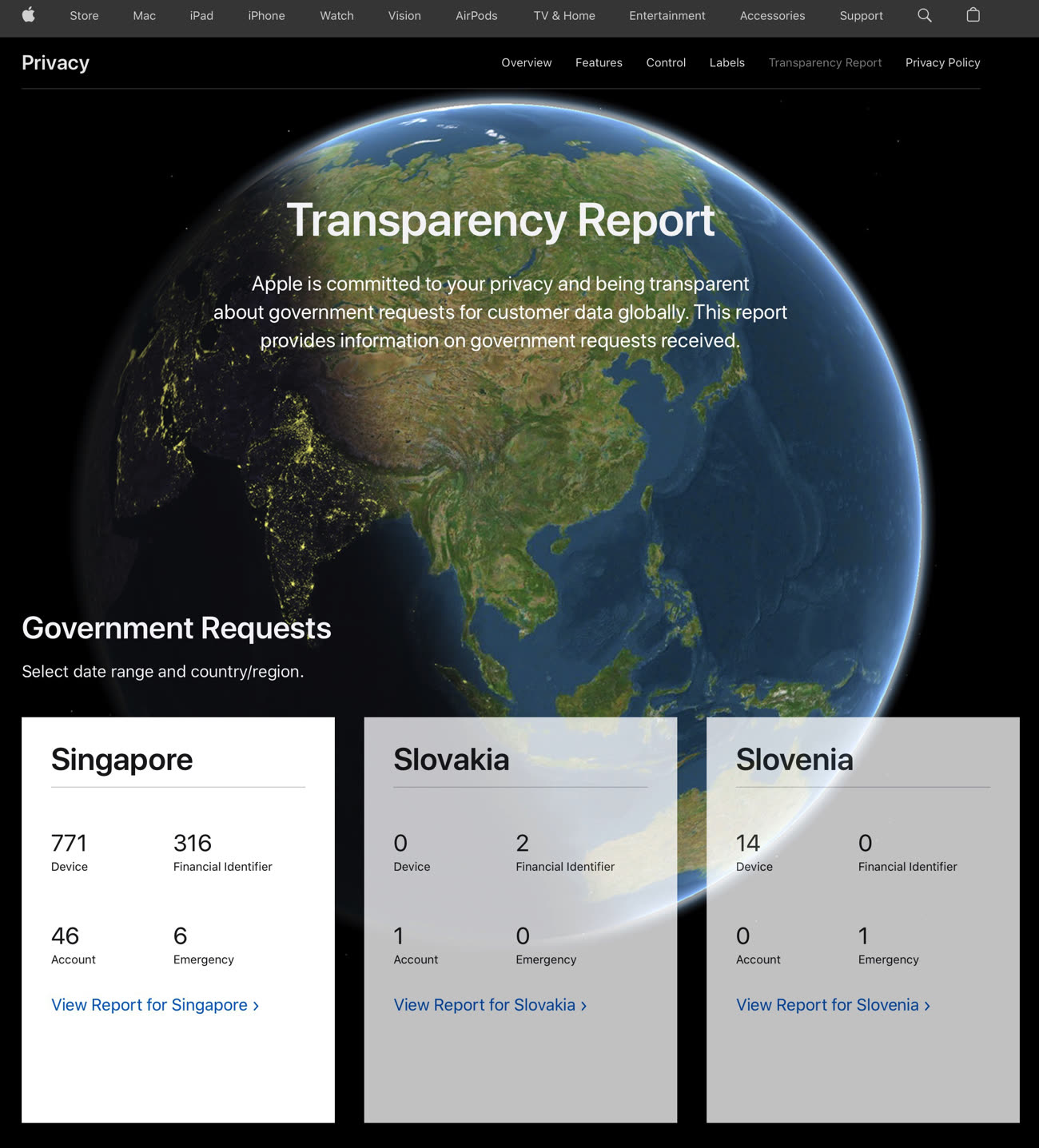Go to the Mac menu item
The image size is (1039, 1148).
(x=144, y=16)
